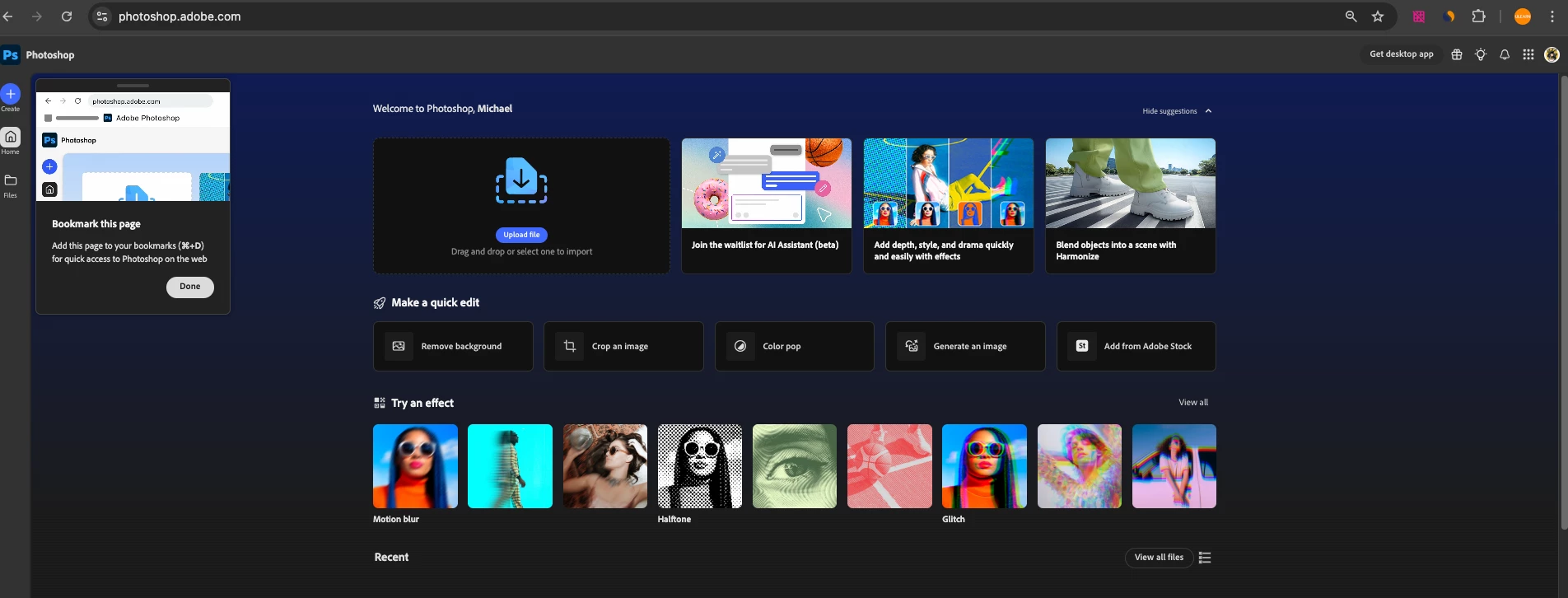This screenshot has width=1568, height=598.
Task: Select the red basketball effect thumbnail
Action: [x=889, y=466]
